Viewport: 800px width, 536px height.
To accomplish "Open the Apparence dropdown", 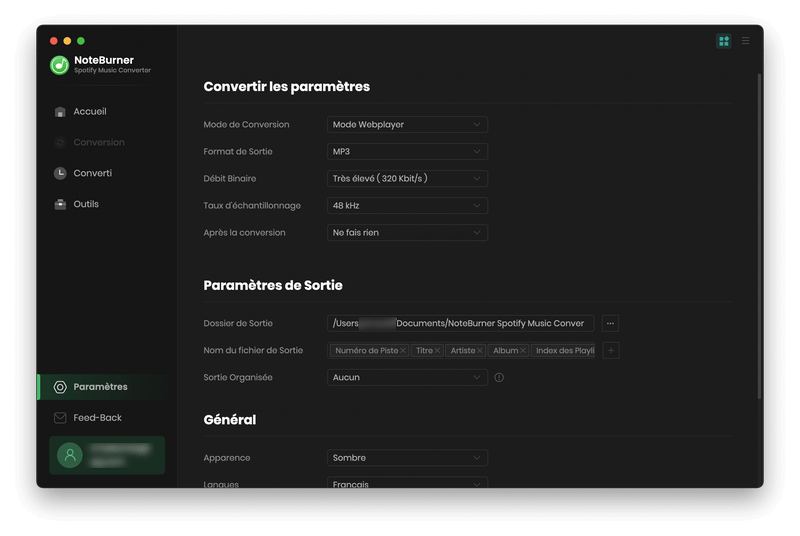I will (407, 458).
